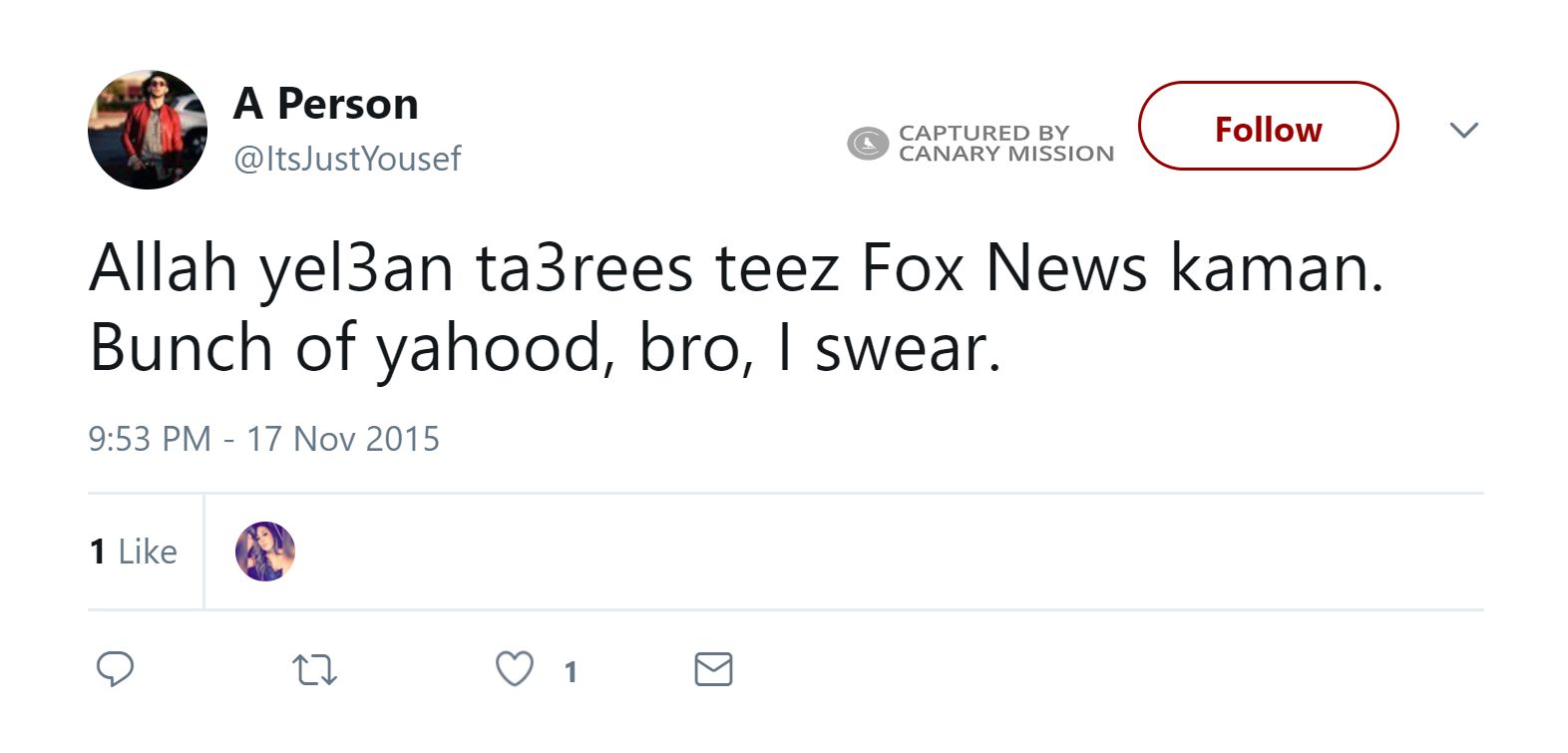Viewport: 1568px width, 753px height.
Task: Click the tweet's second line "Bunch of"
Action: point(223,348)
